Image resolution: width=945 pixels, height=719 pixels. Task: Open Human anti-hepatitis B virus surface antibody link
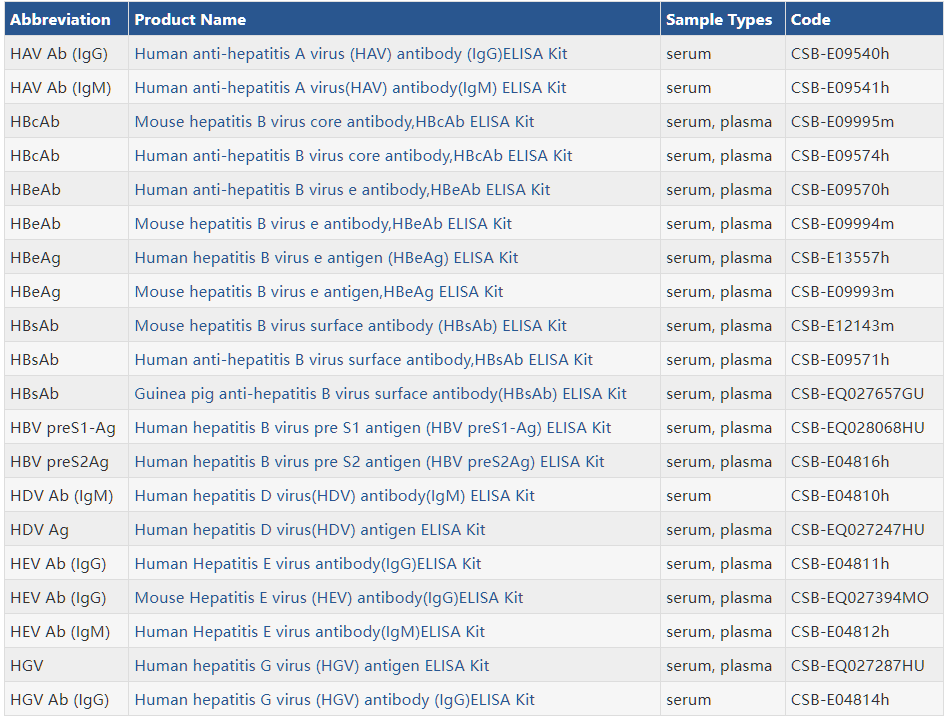click(363, 360)
